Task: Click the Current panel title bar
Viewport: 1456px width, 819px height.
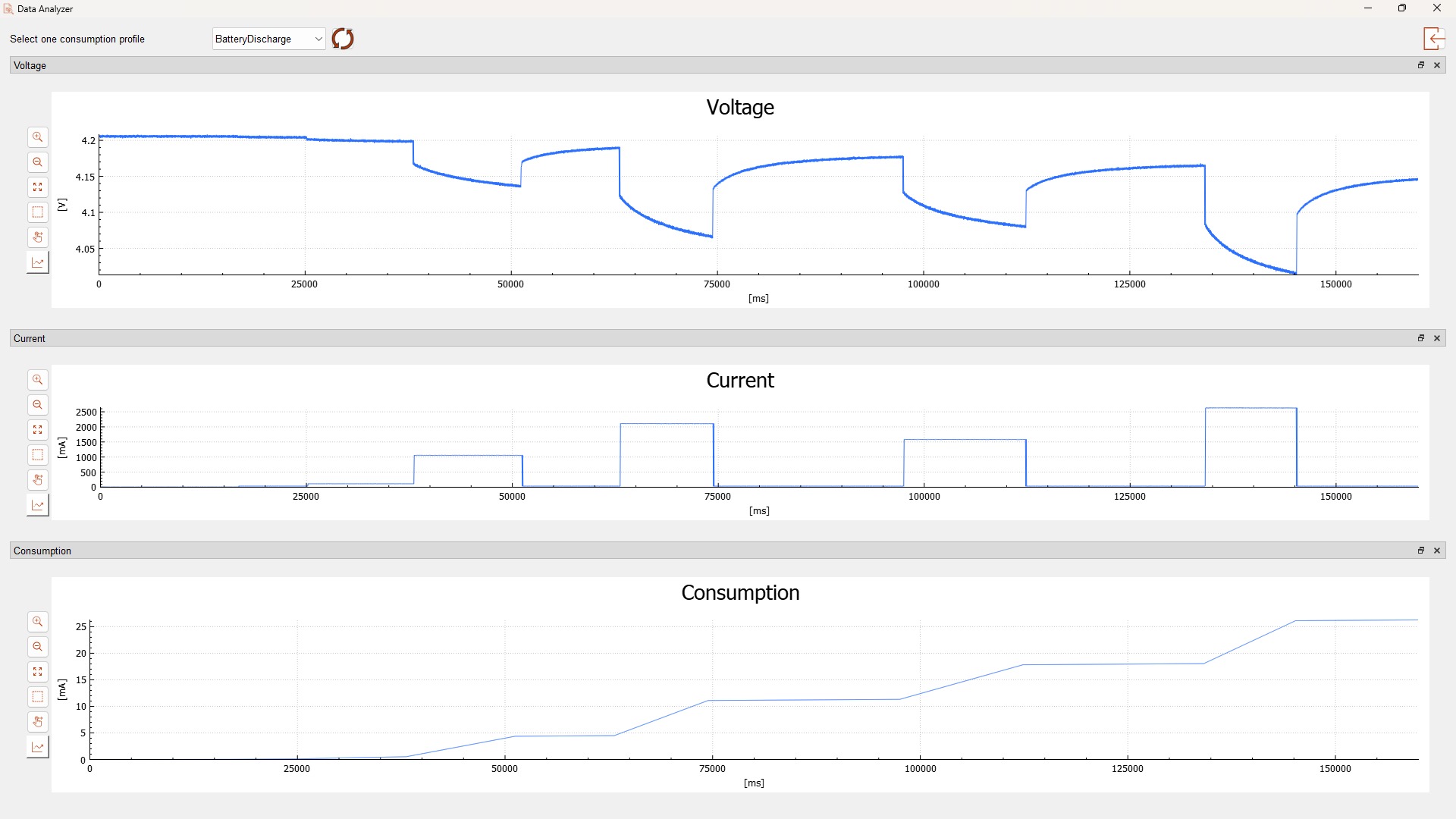Action: 682,338
